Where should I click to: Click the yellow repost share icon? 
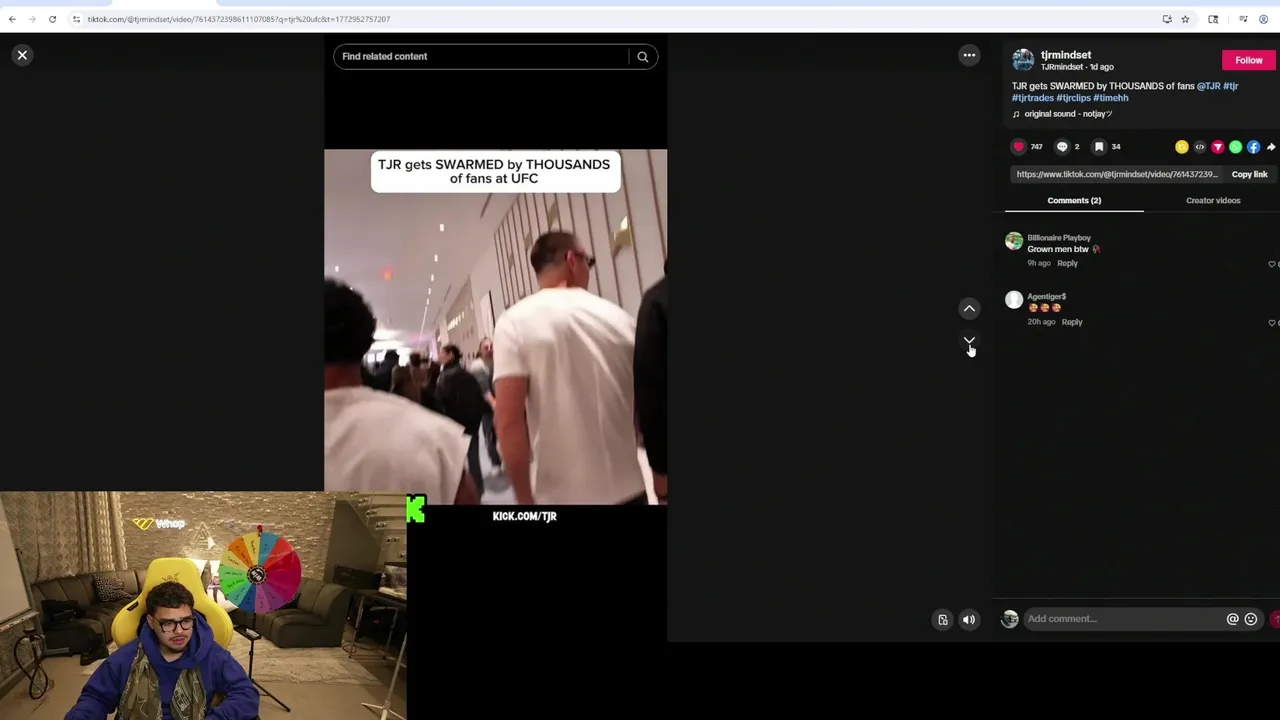coord(1181,147)
